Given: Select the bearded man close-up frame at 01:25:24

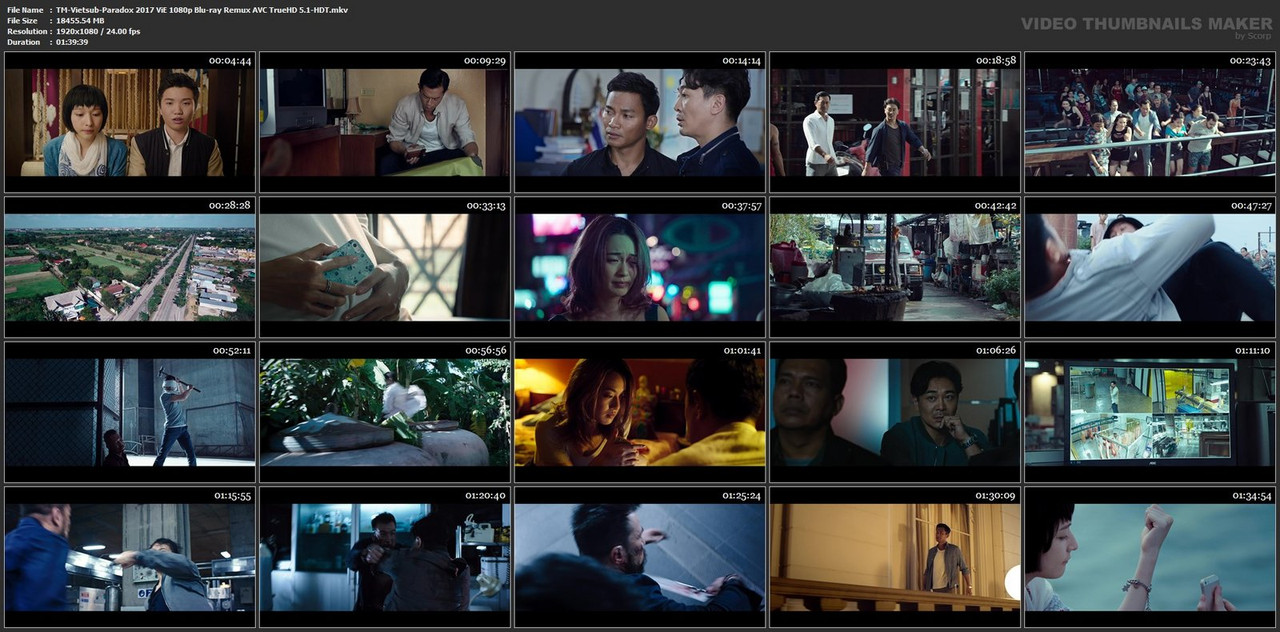Looking at the screenshot, I should (x=640, y=557).
